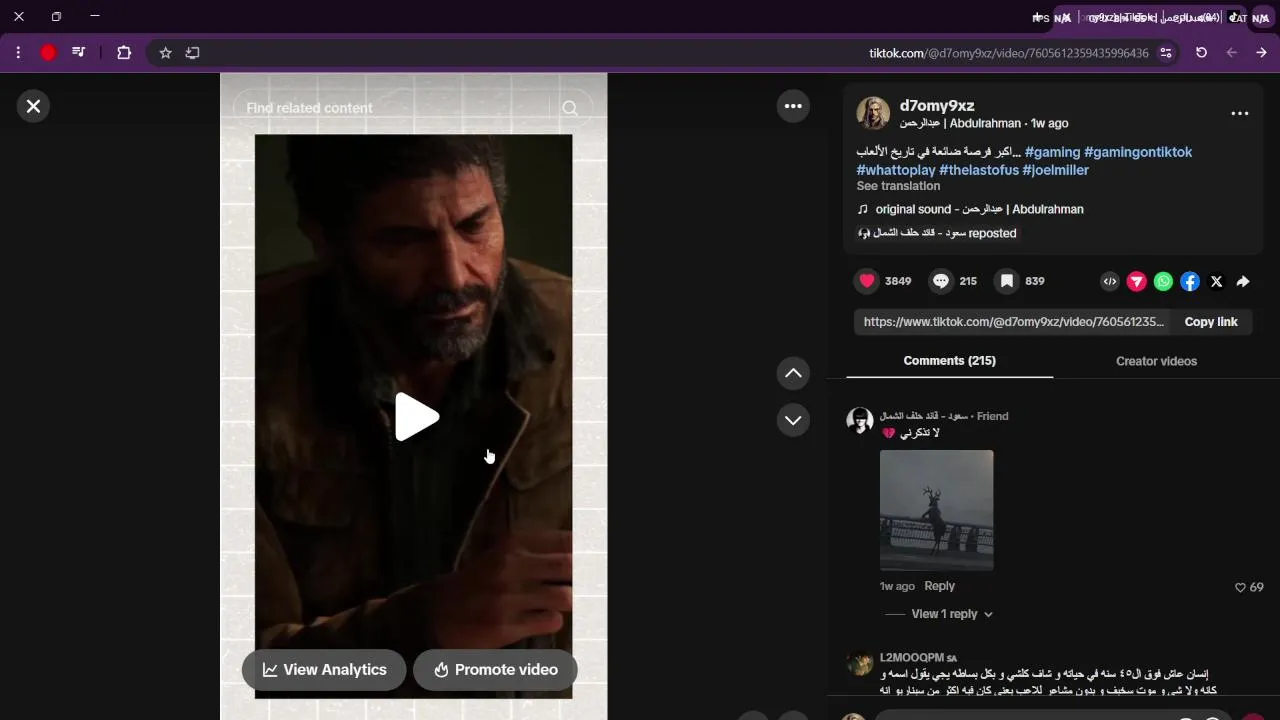Click the tiktok.com address bar URL

pyautogui.click(x=1008, y=53)
